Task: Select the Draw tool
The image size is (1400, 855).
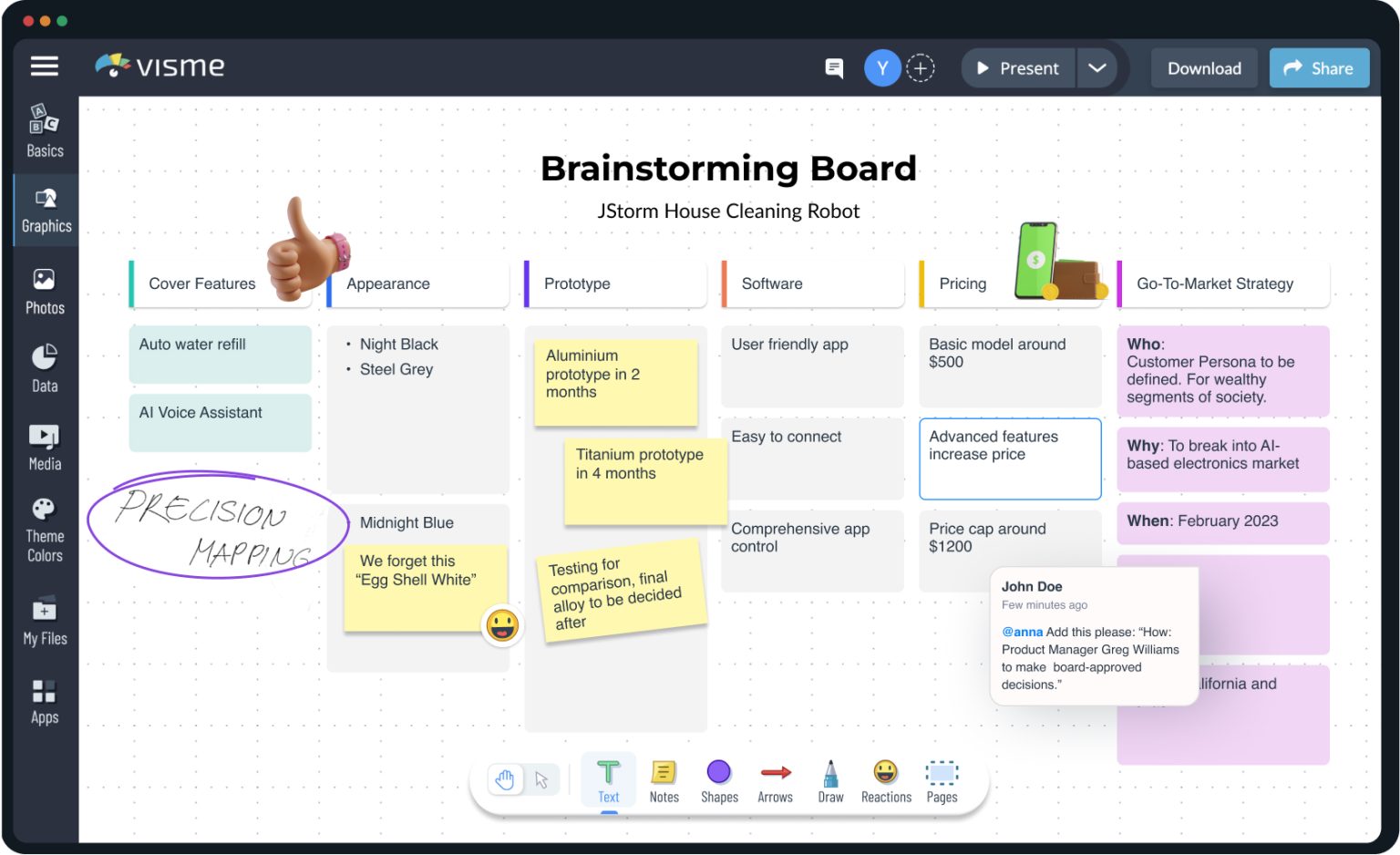Action: 830,779
